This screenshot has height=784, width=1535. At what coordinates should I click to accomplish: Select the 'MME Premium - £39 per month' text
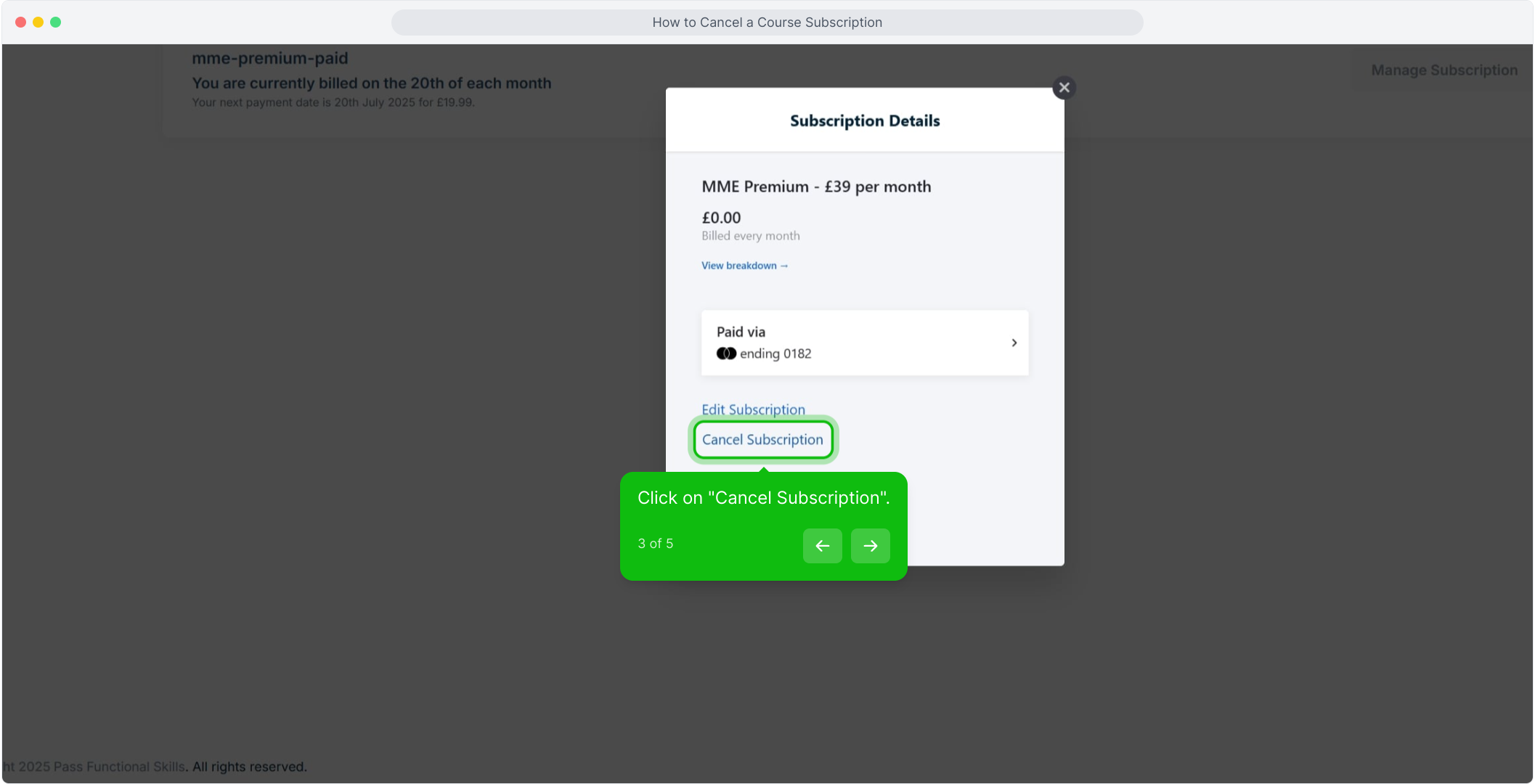[x=816, y=187]
